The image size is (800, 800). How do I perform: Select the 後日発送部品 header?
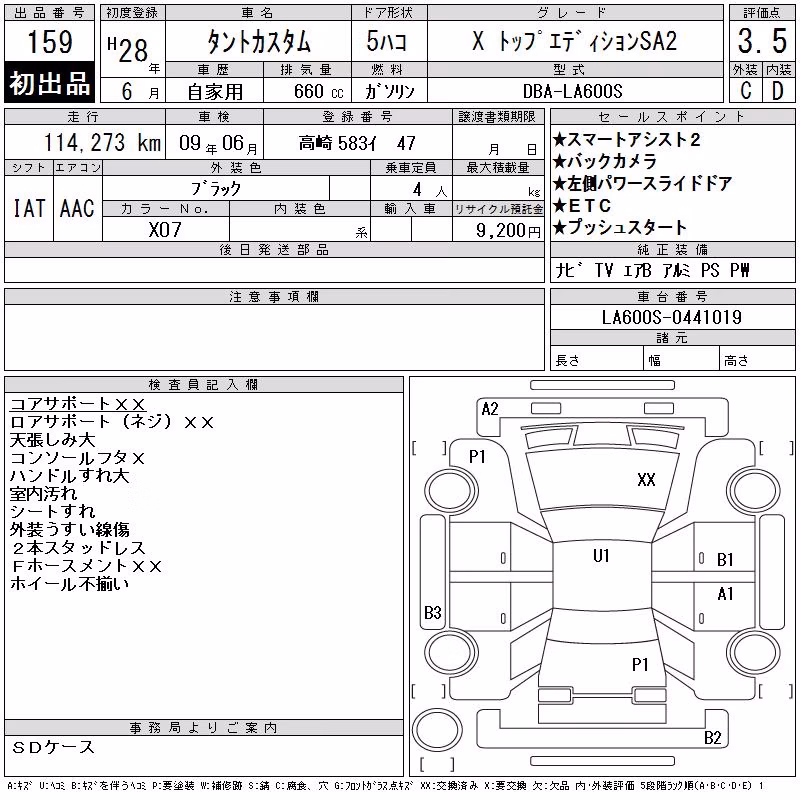point(274,249)
